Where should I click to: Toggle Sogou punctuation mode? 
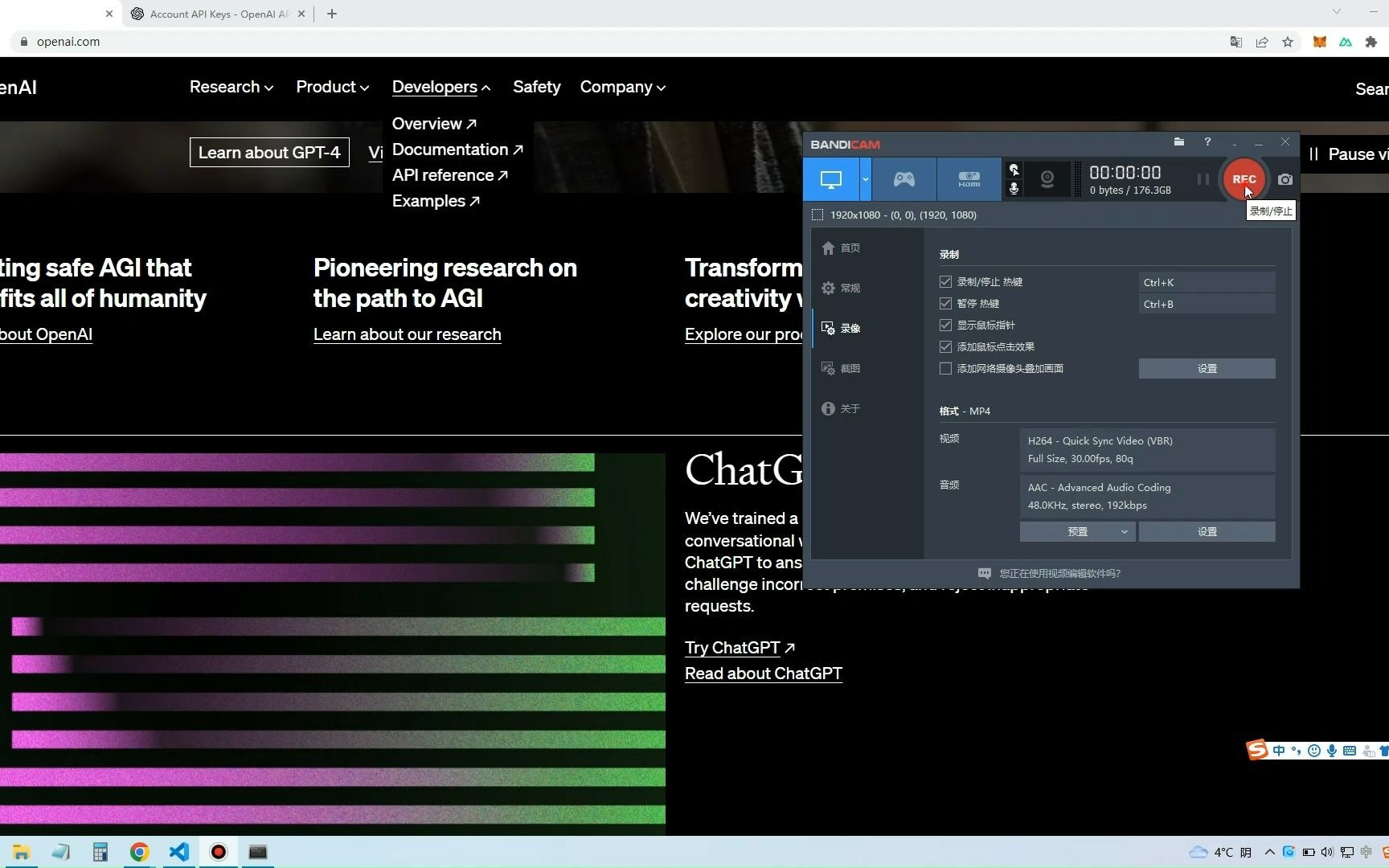click(1296, 751)
